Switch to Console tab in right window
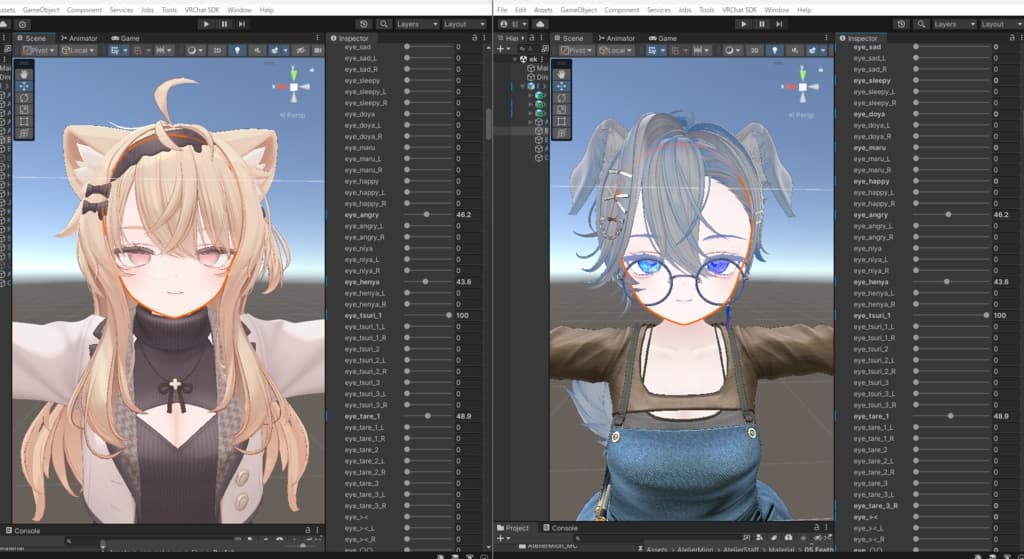This screenshot has height=559, width=1024. [560, 528]
